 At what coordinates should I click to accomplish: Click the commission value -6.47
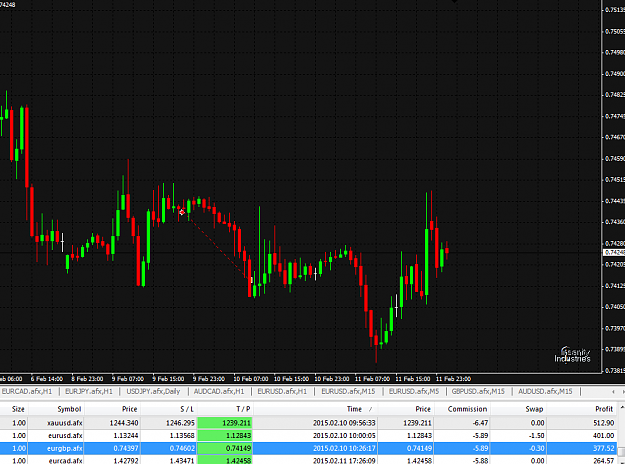(480, 423)
